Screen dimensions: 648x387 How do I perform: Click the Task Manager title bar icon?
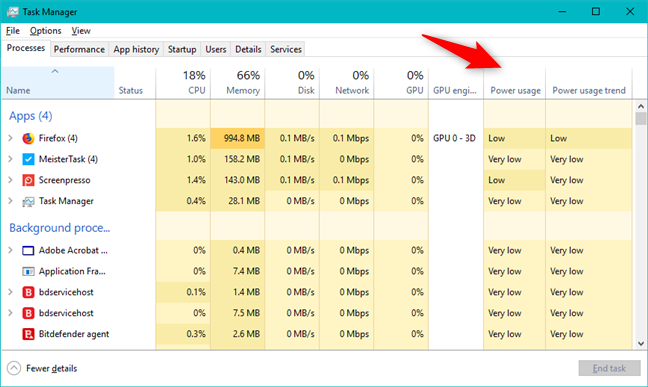coord(12,12)
